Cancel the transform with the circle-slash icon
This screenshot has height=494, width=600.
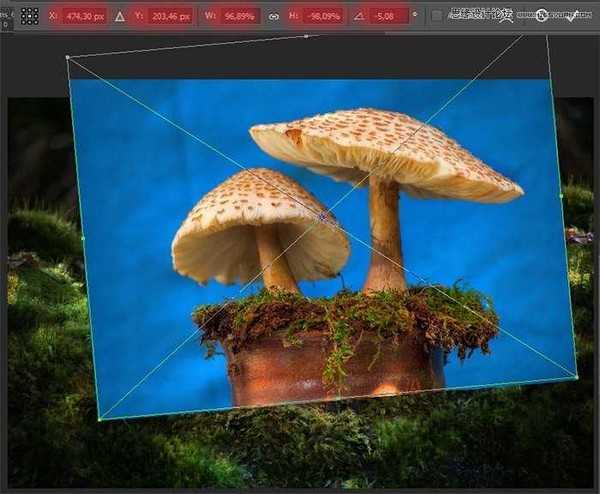tap(541, 15)
